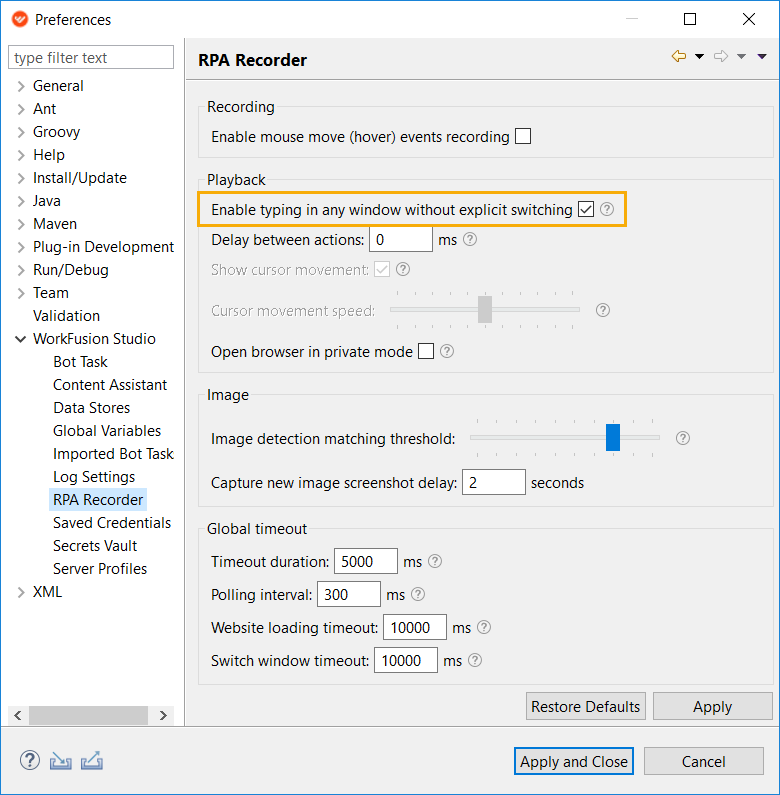
Task: Collapse the WorkFusion Studio node
Action: click(x=21, y=339)
